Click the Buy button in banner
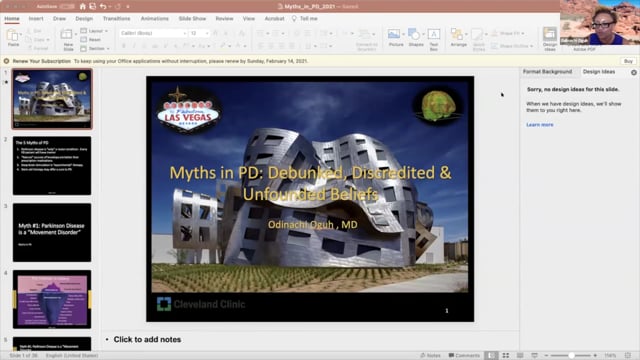The image size is (640, 360). 628,61
